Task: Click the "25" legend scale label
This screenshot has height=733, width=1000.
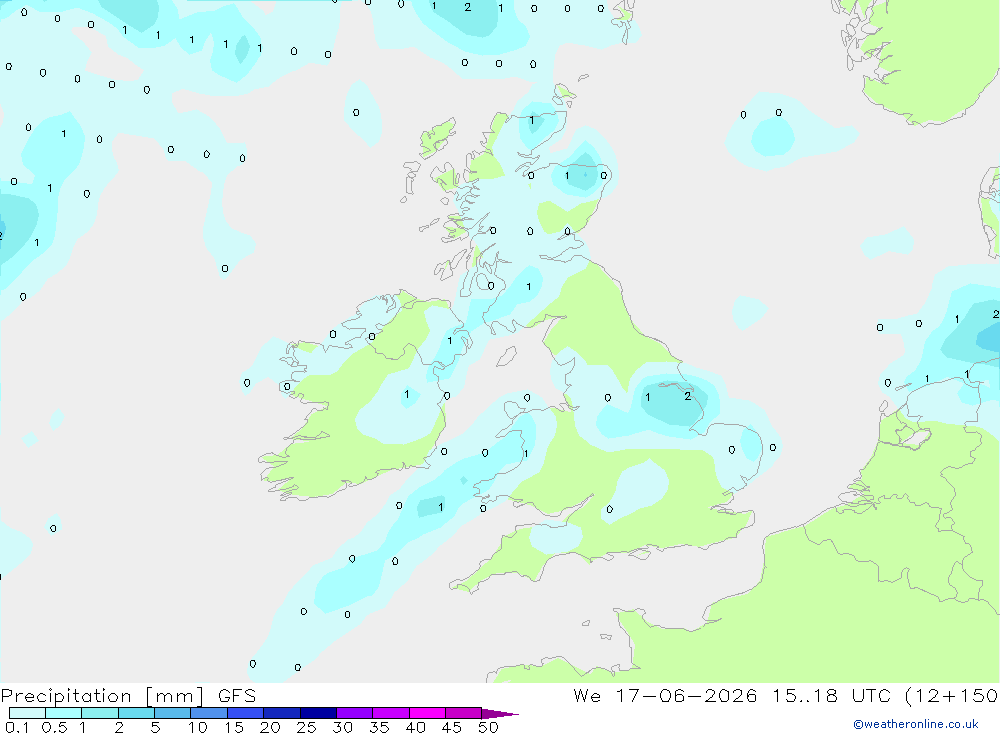Action: click(x=307, y=727)
